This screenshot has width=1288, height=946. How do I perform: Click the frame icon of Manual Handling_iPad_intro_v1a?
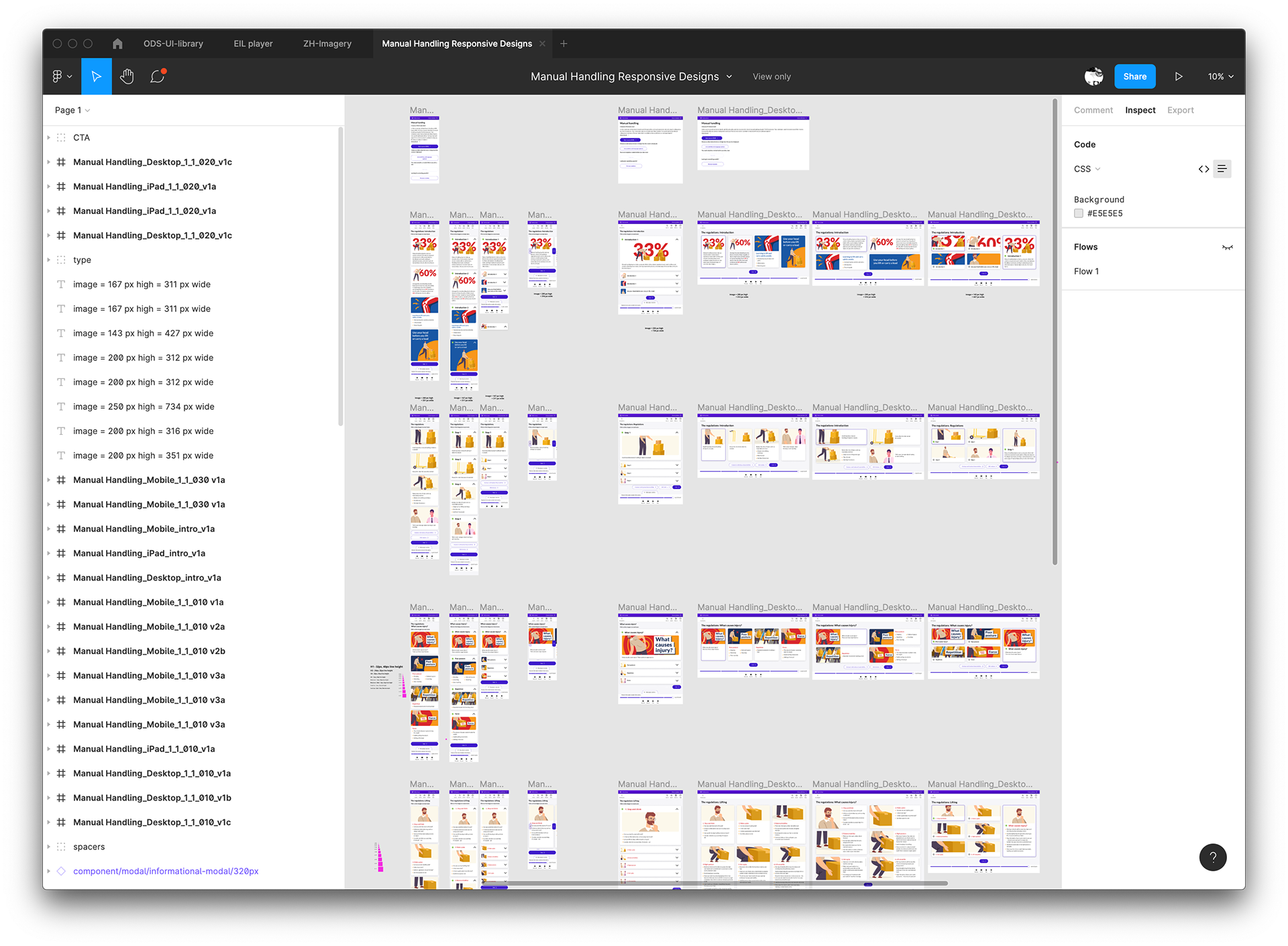61,554
